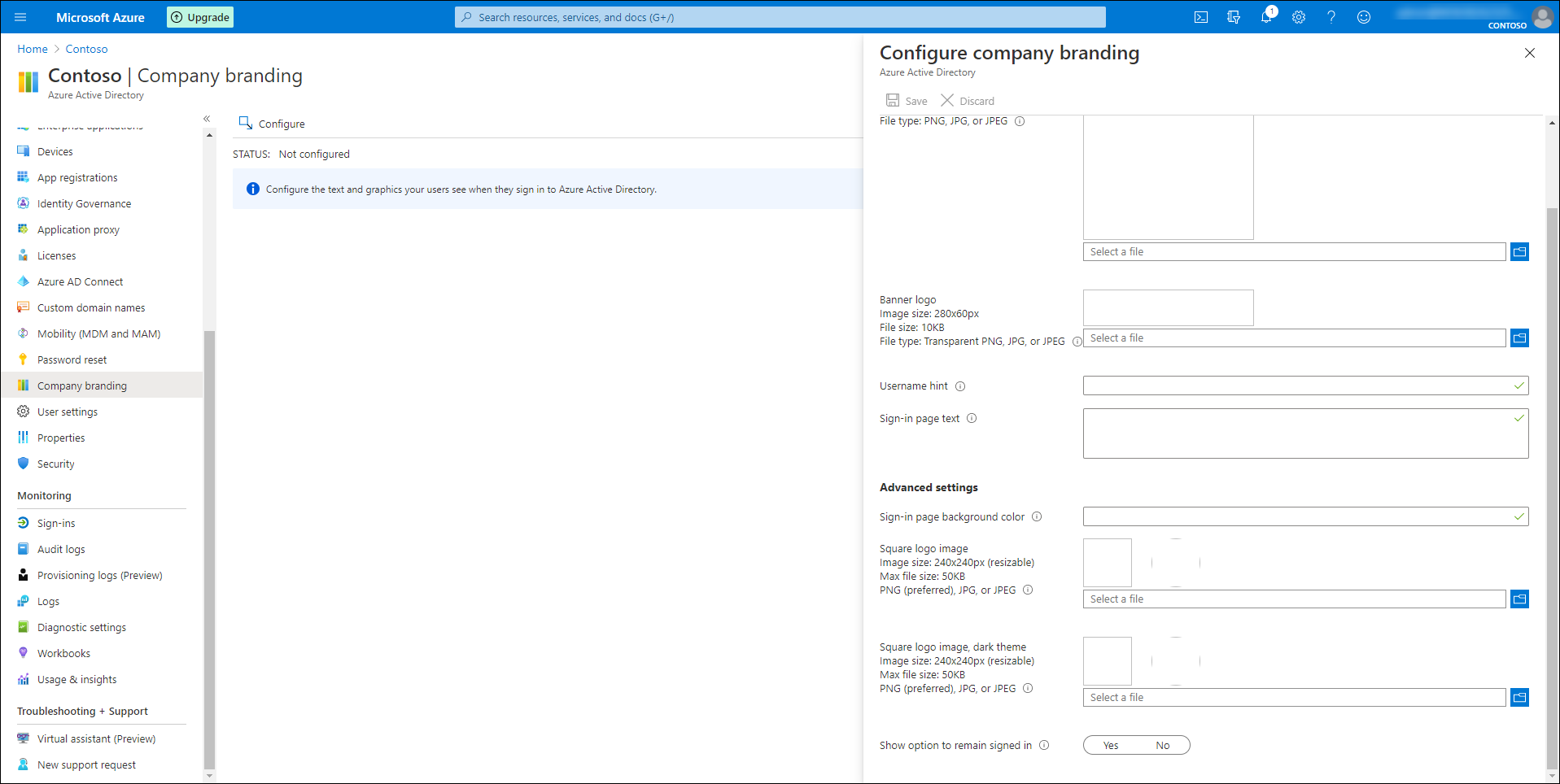1560x784 pixels.
Task: Collapse the navigation pane
Action: (x=207, y=118)
